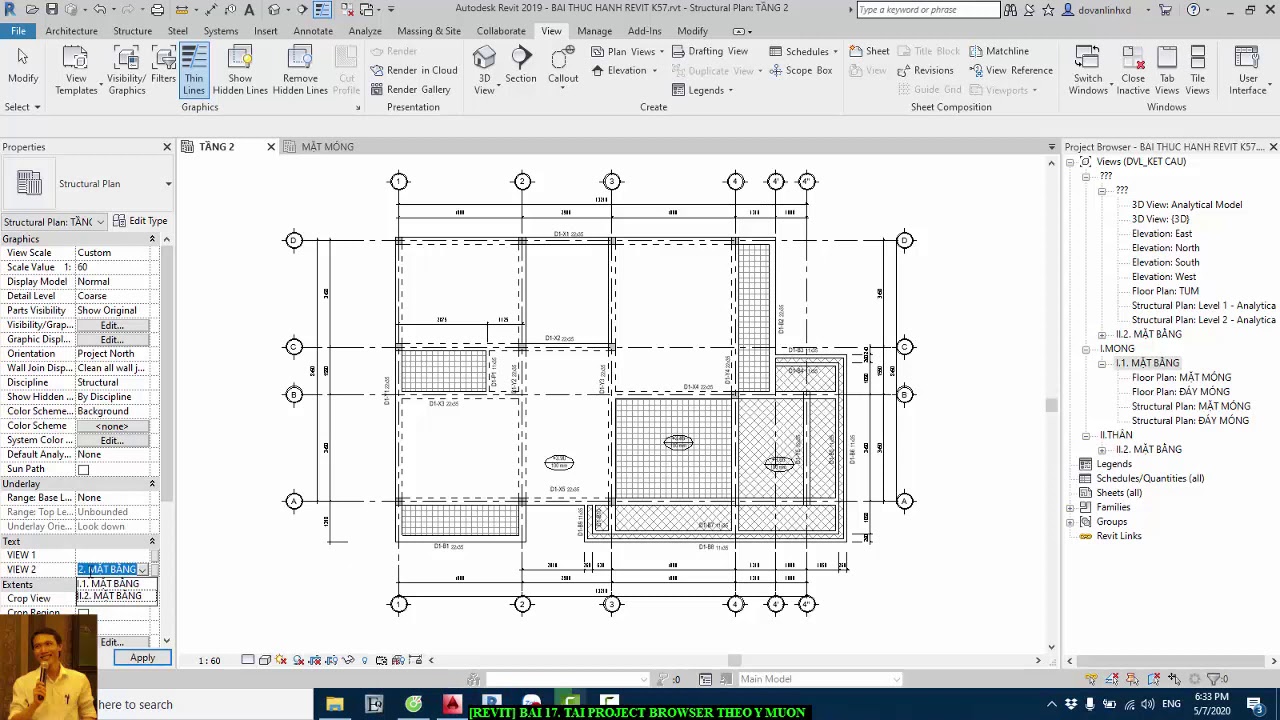Viewport: 1280px width, 720px height.
Task: Click Edit button for System Color schemes
Action: [x=112, y=440]
